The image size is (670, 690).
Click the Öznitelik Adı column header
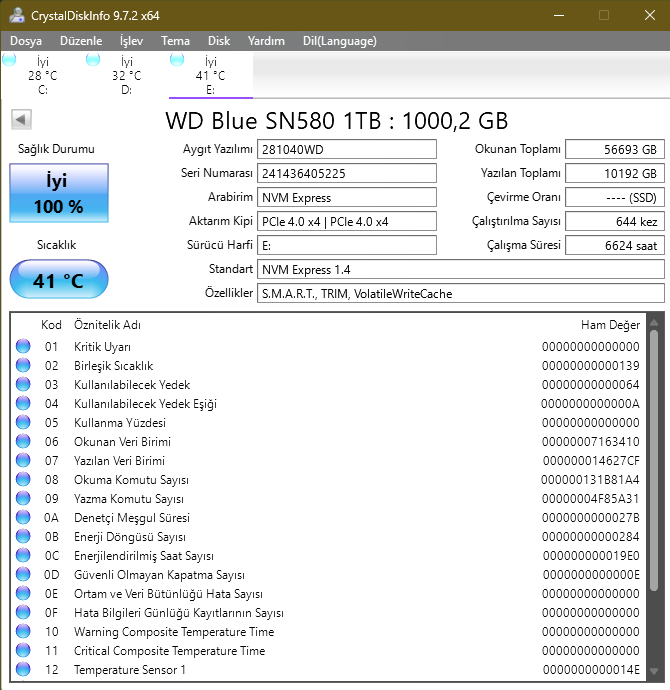[107, 325]
